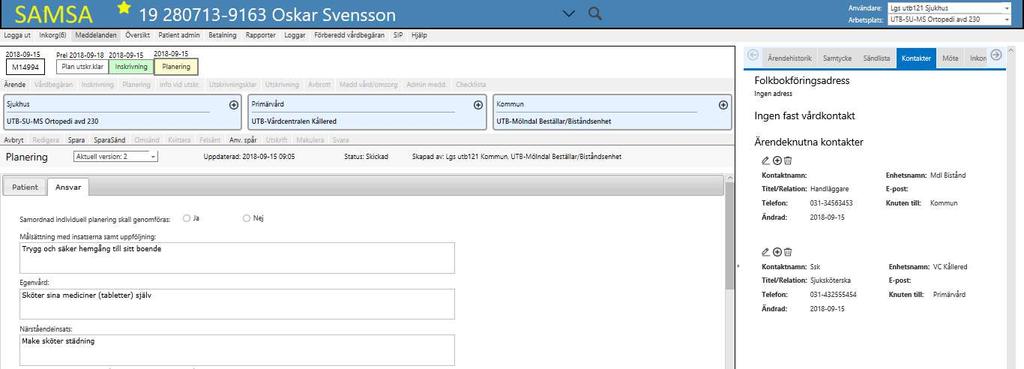The height and width of the screenshot is (369, 1024).
Task: Click the Närståendeinsats text field
Action: [x=237, y=350]
